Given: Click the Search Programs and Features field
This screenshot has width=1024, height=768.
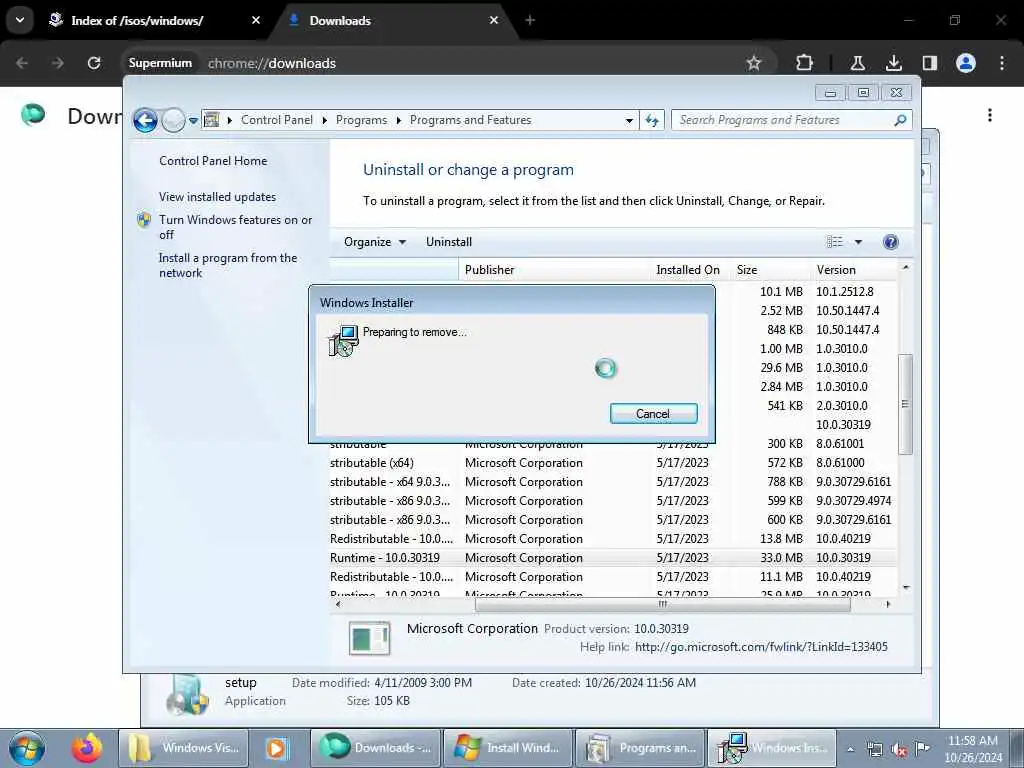Looking at the screenshot, I should click(x=782, y=120).
